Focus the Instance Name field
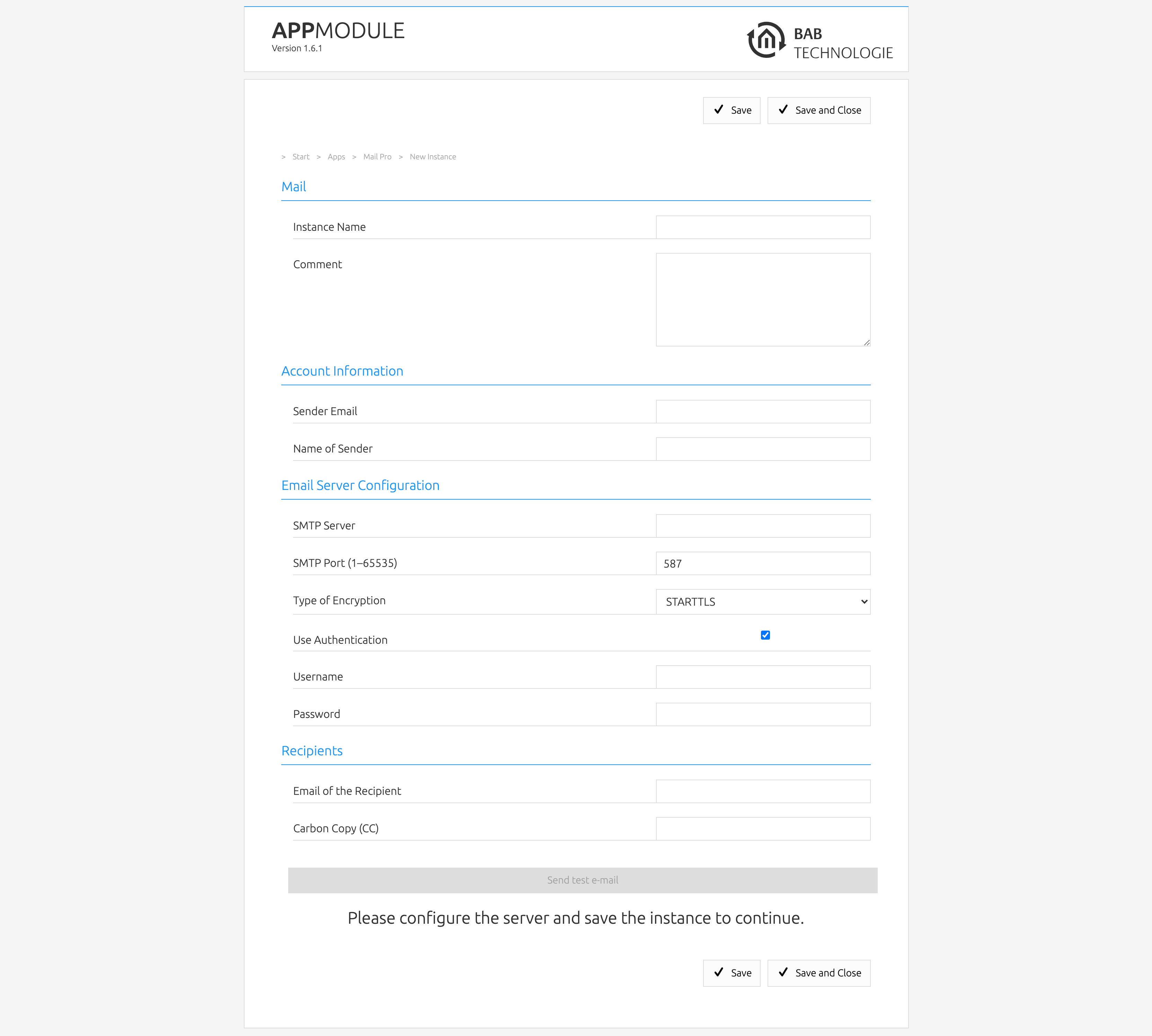The image size is (1152, 1036). pos(762,227)
